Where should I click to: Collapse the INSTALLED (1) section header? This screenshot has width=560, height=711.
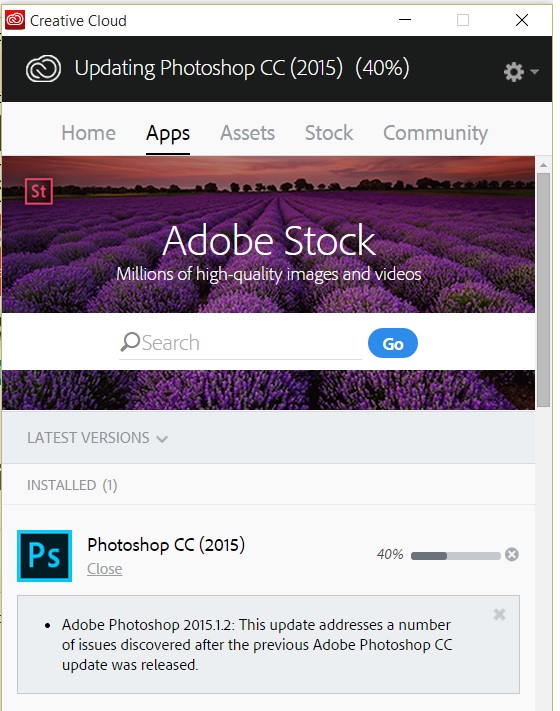72,485
